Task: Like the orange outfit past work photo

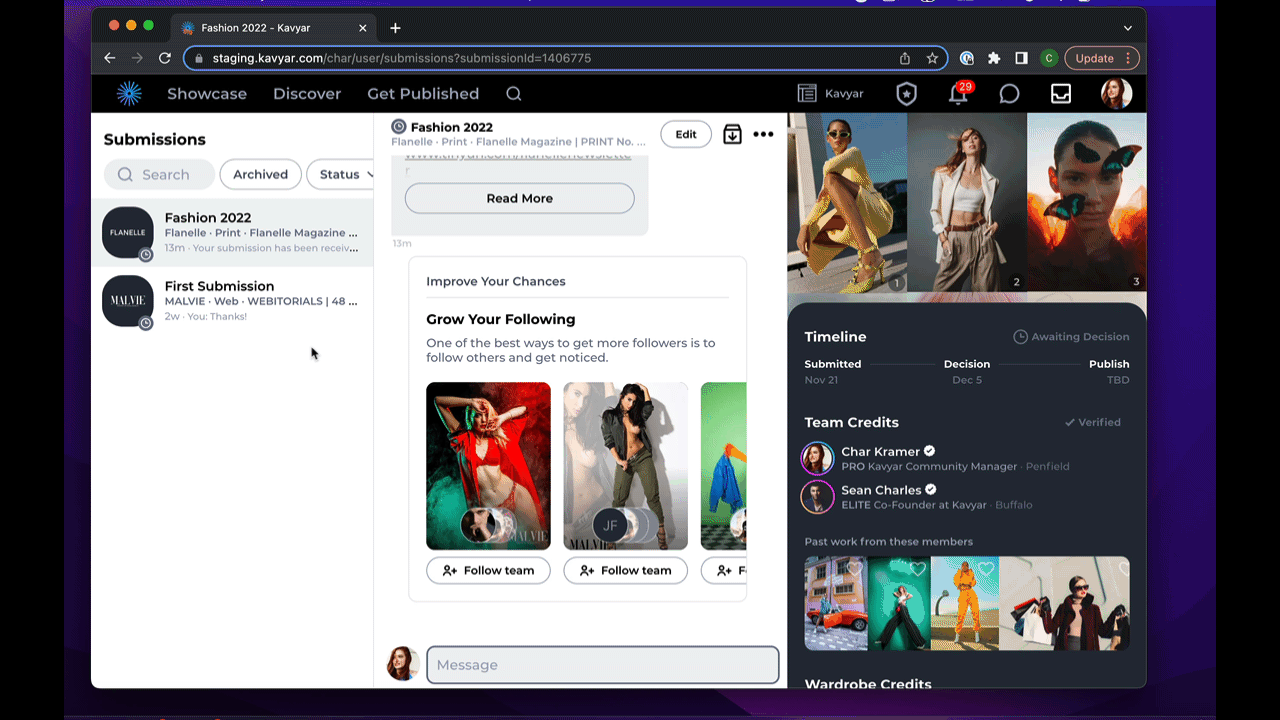Action: click(986, 569)
